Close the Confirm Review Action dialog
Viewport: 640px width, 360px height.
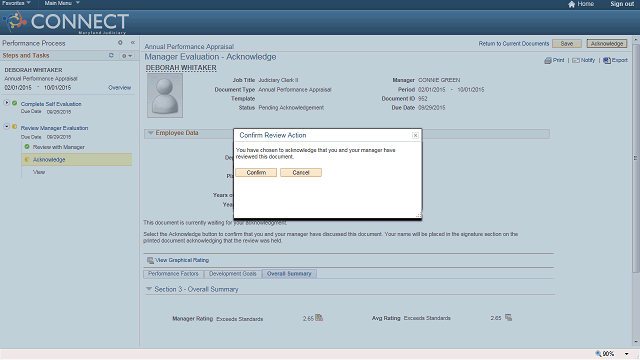415,136
